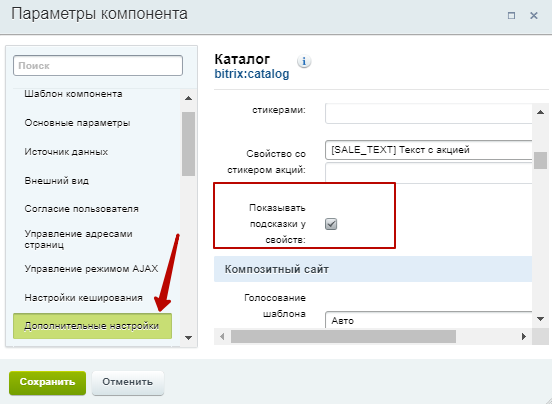This screenshot has width=552, height=404.
Task: Open Настройки кеширования section
Action: click(83, 298)
